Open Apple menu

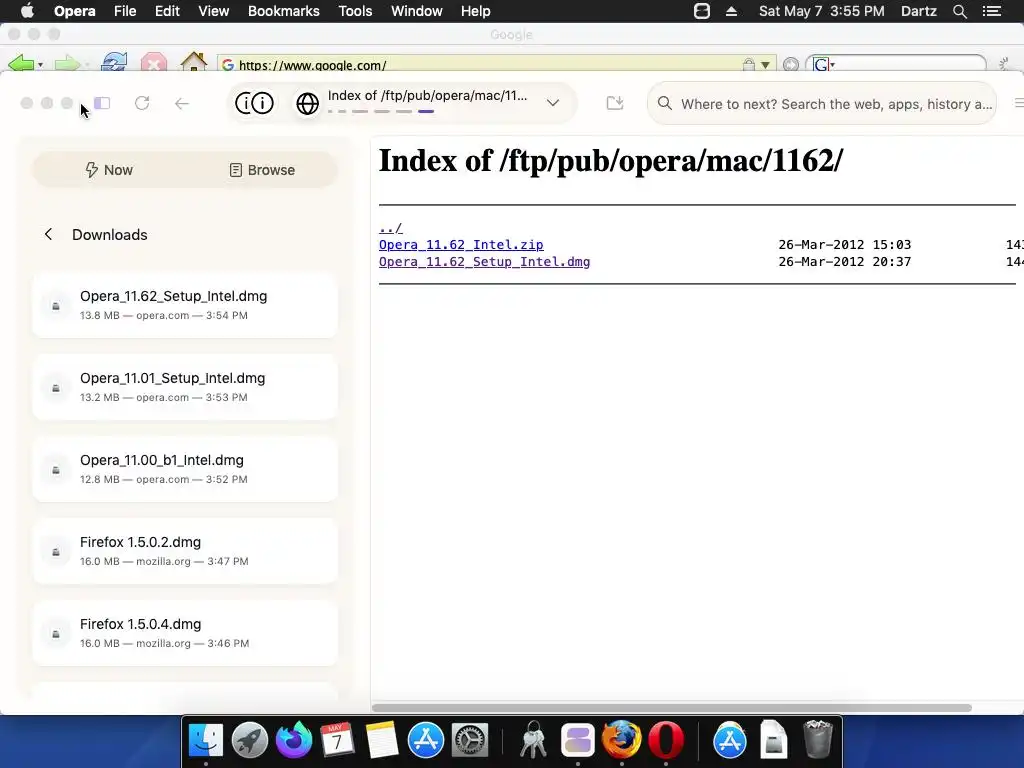click(27, 11)
